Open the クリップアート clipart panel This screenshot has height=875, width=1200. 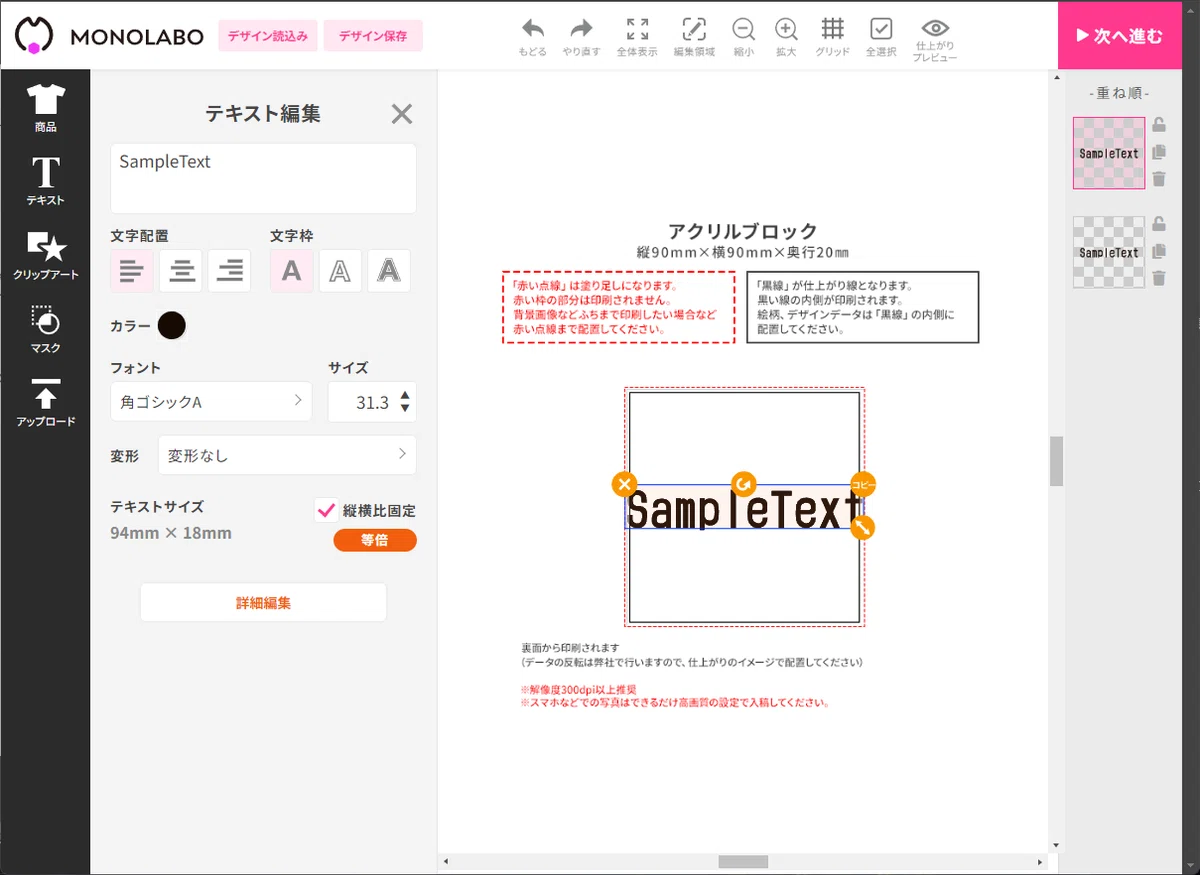(x=45, y=255)
